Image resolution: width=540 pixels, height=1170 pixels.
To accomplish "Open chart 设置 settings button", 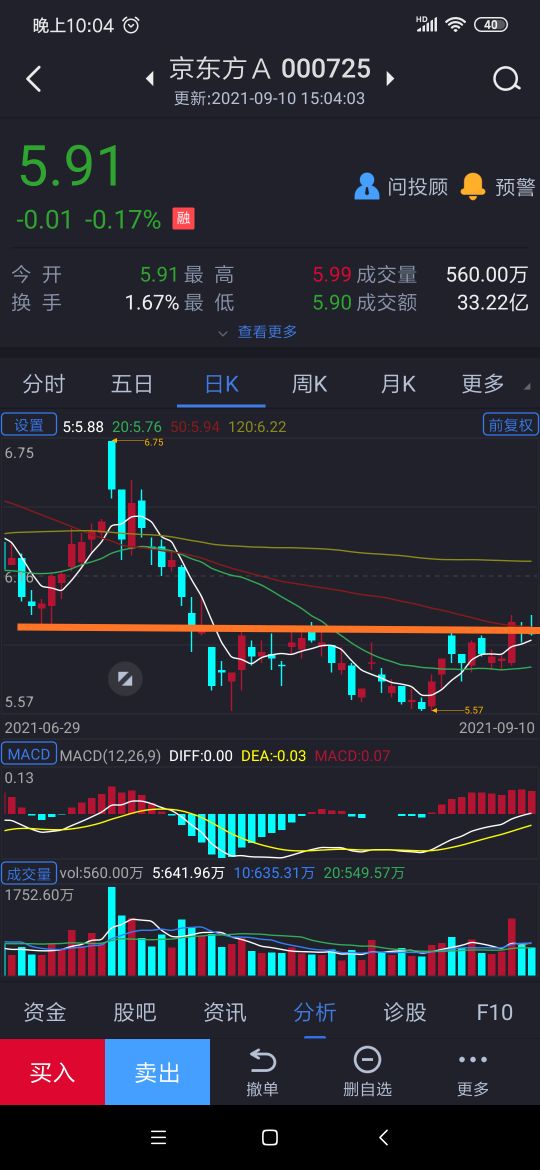I will coord(29,425).
